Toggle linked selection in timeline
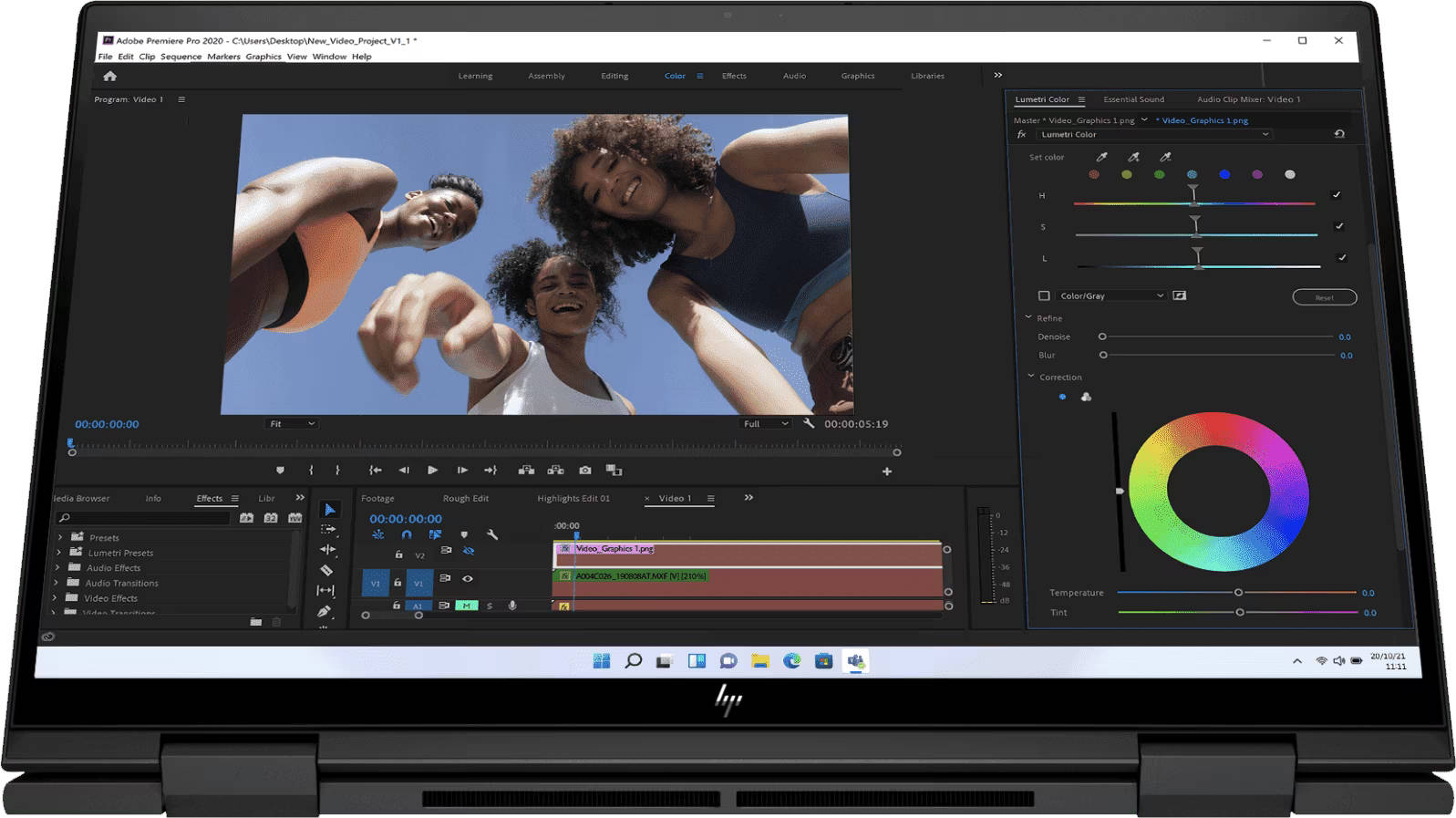This screenshot has height=818, width=1456. click(435, 534)
